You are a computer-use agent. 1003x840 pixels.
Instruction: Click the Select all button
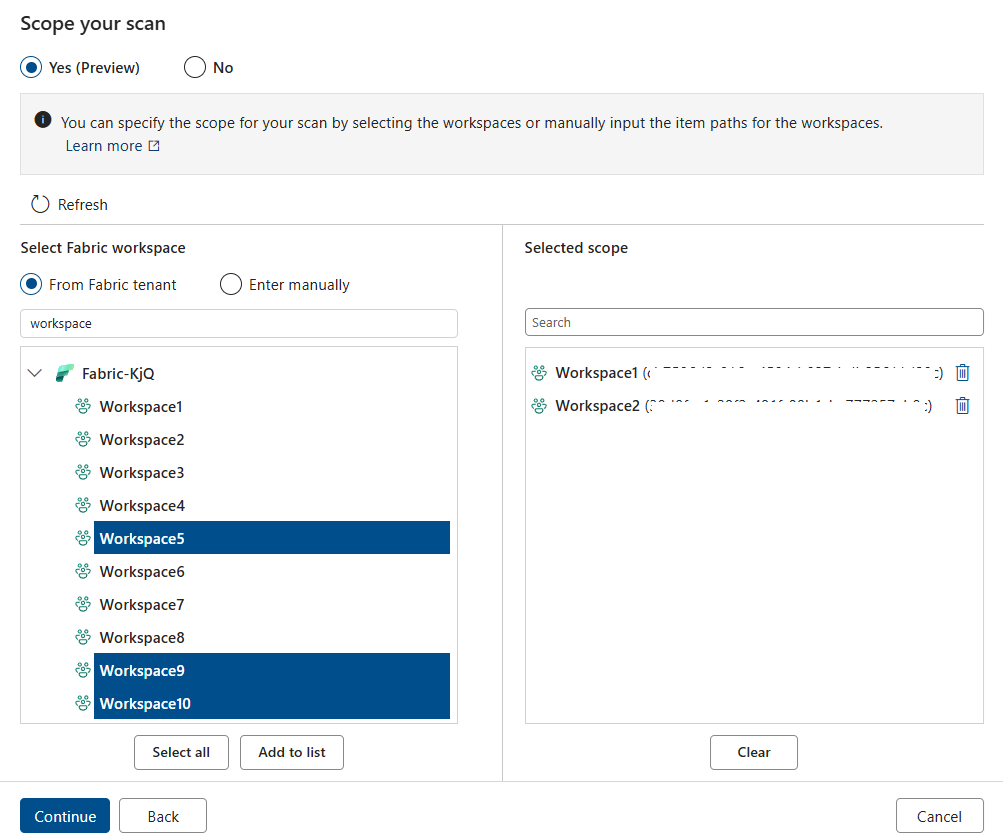click(x=181, y=752)
